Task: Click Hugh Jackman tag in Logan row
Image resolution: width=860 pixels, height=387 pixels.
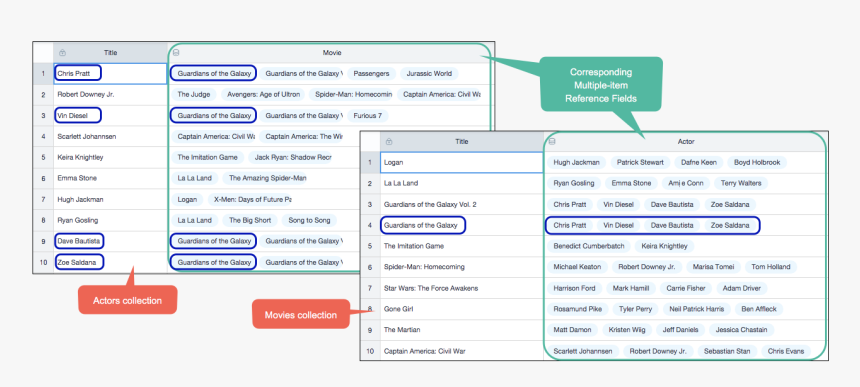Action: 576,162
